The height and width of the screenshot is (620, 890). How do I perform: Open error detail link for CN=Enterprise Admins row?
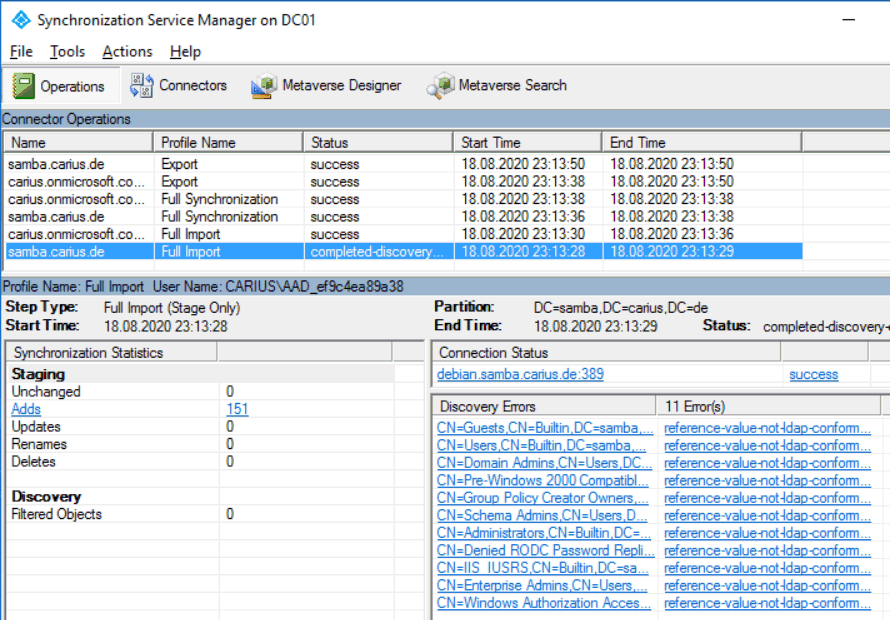[767, 586]
